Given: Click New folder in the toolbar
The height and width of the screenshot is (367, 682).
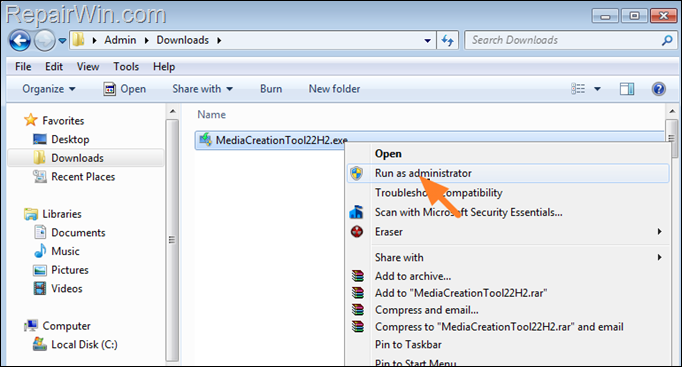Looking at the screenshot, I should tap(334, 89).
